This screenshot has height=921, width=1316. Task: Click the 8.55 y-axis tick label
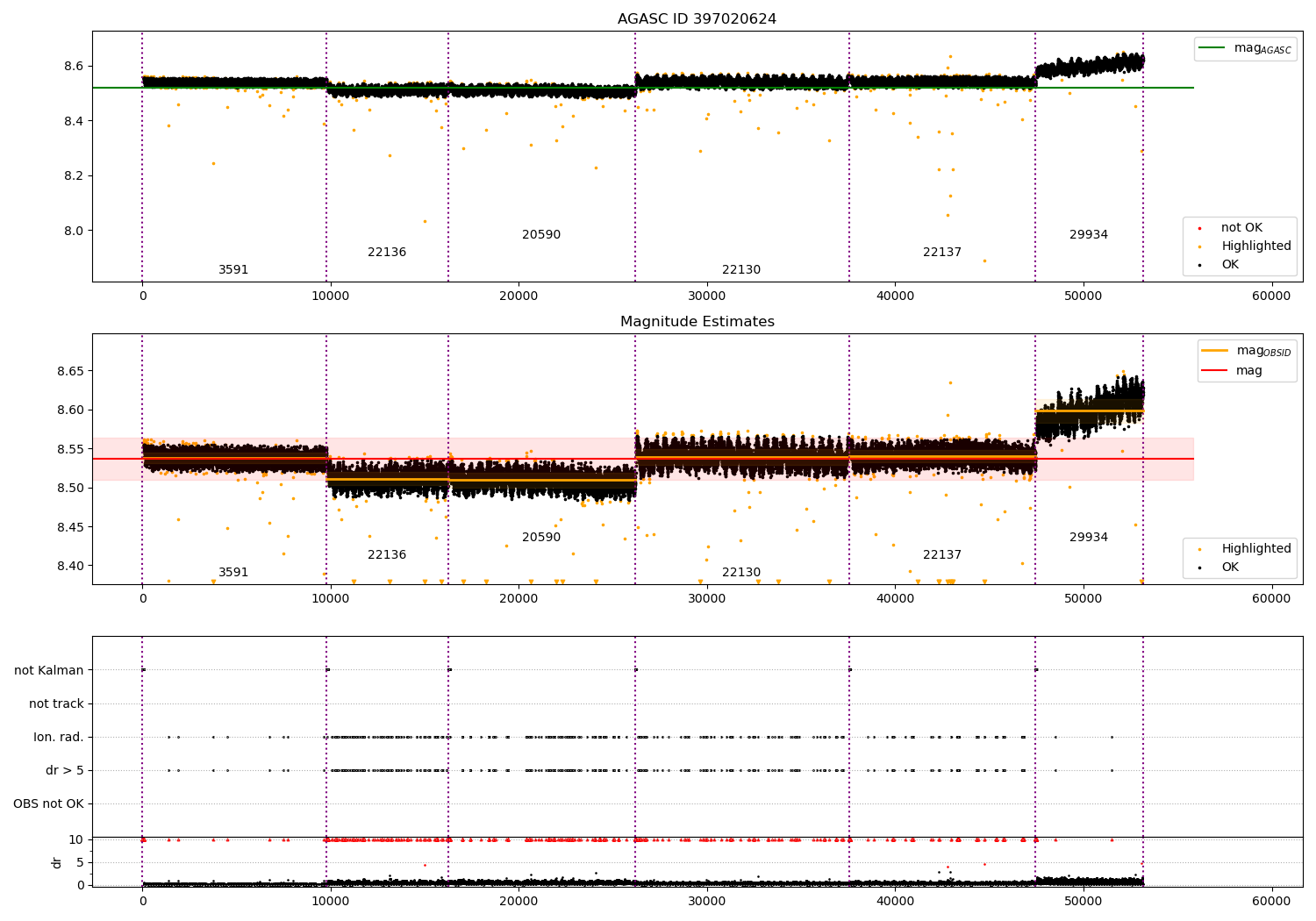(69, 450)
